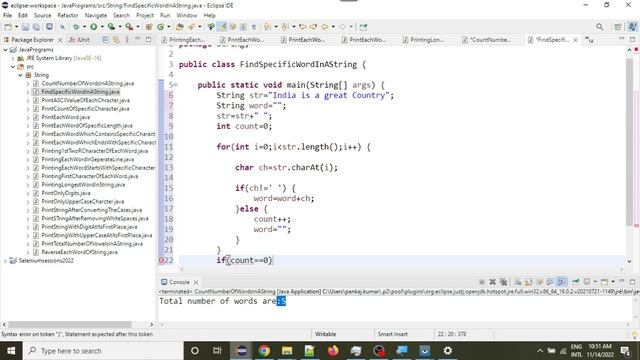Screen dimensions: 640x360
Task: Maximize the Console view
Action: (632, 282)
